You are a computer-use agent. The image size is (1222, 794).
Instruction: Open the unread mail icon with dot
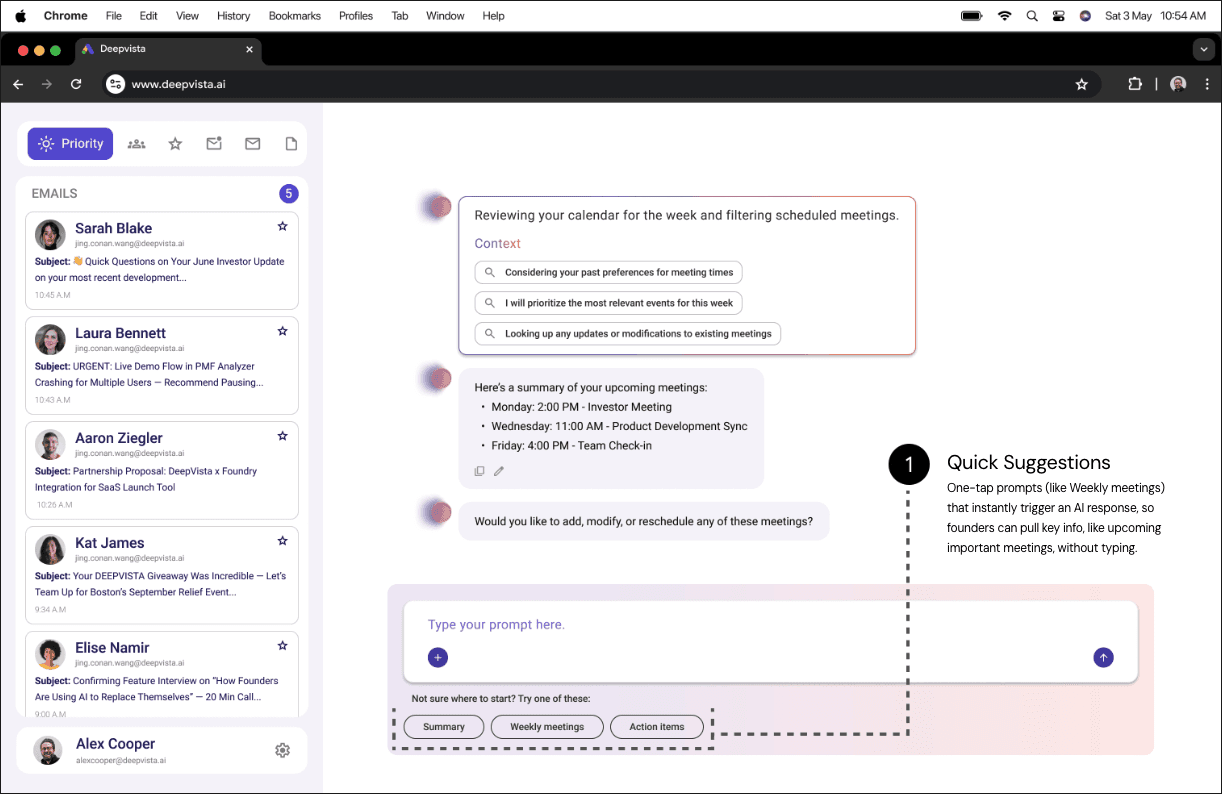pyautogui.click(x=214, y=144)
